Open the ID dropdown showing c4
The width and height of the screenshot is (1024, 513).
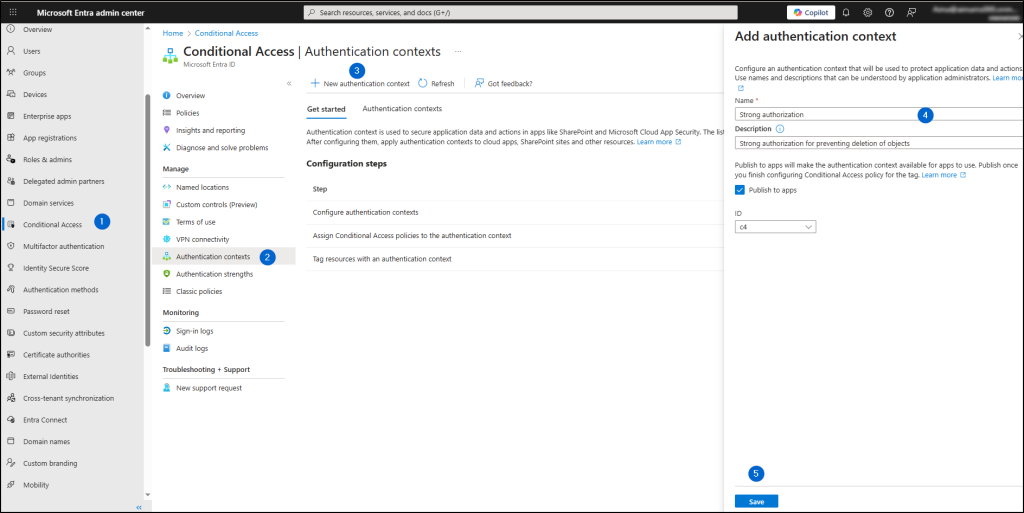(775, 226)
